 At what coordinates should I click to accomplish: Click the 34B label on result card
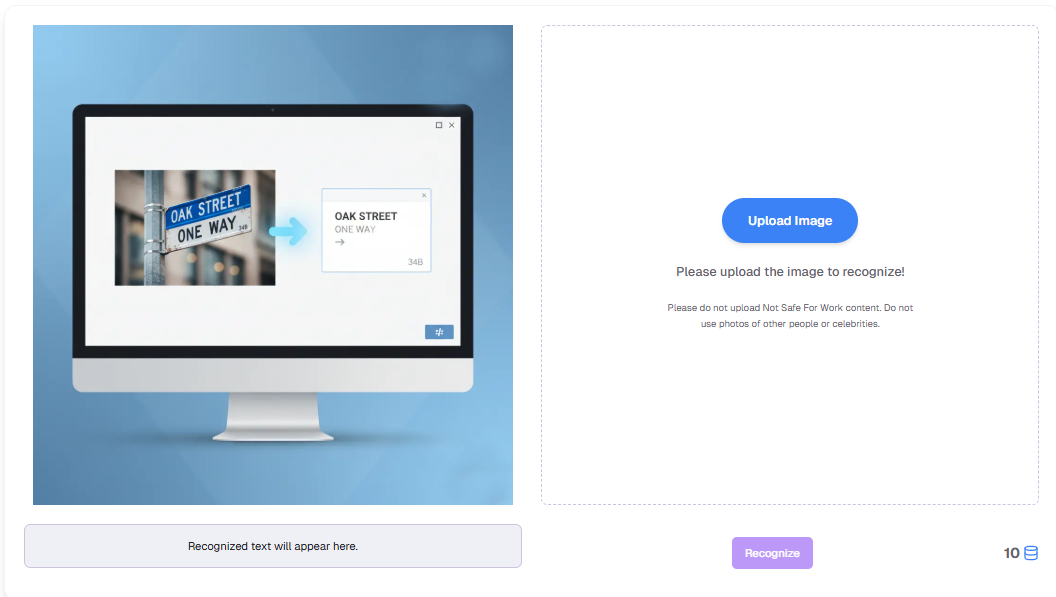coord(415,262)
